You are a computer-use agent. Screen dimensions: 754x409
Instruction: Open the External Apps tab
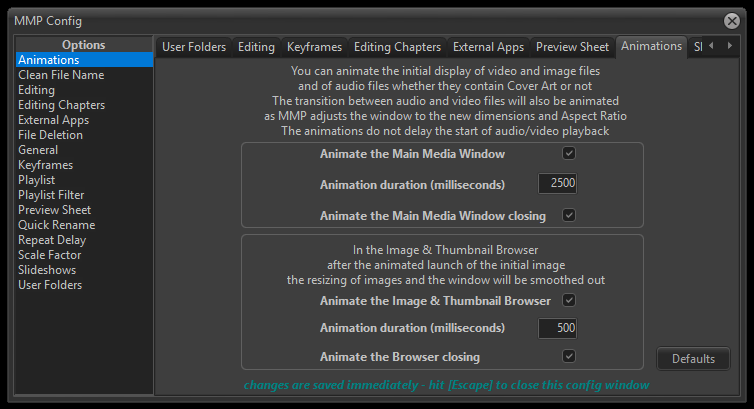[488, 47]
